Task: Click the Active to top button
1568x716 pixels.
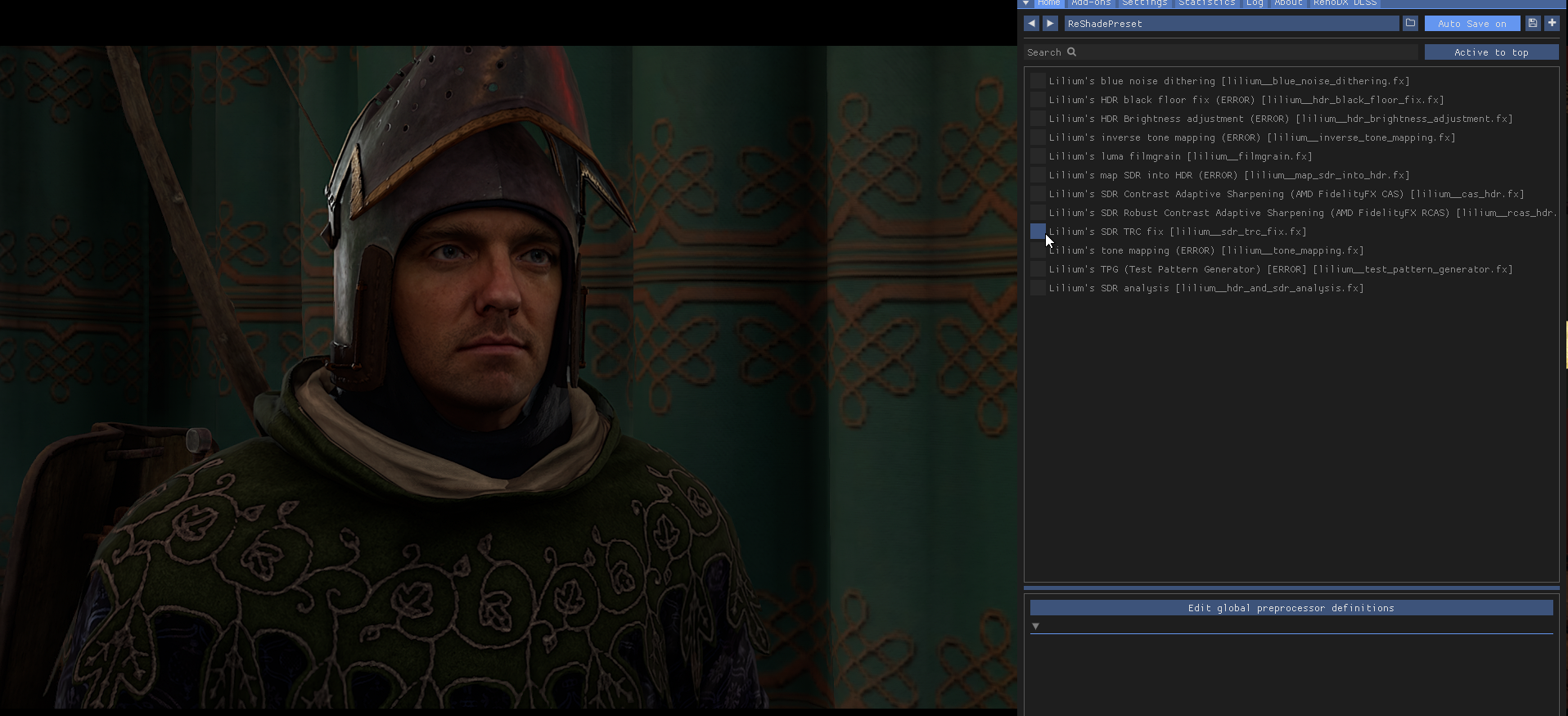Action: tap(1491, 52)
